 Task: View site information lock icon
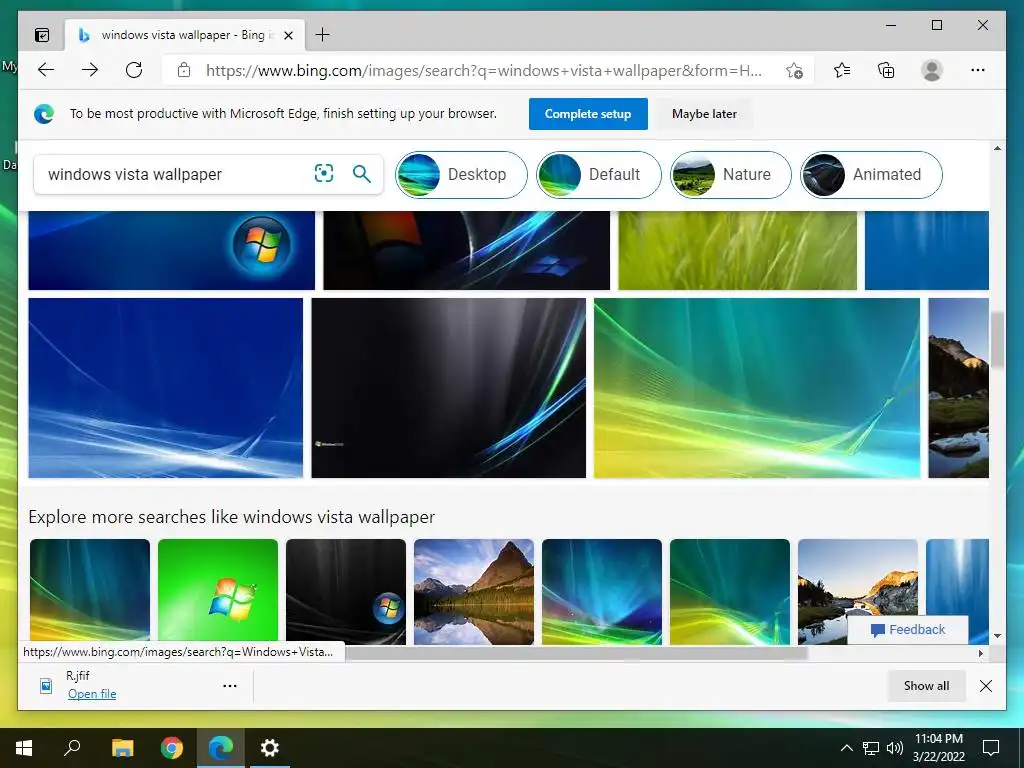[x=184, y=70]
